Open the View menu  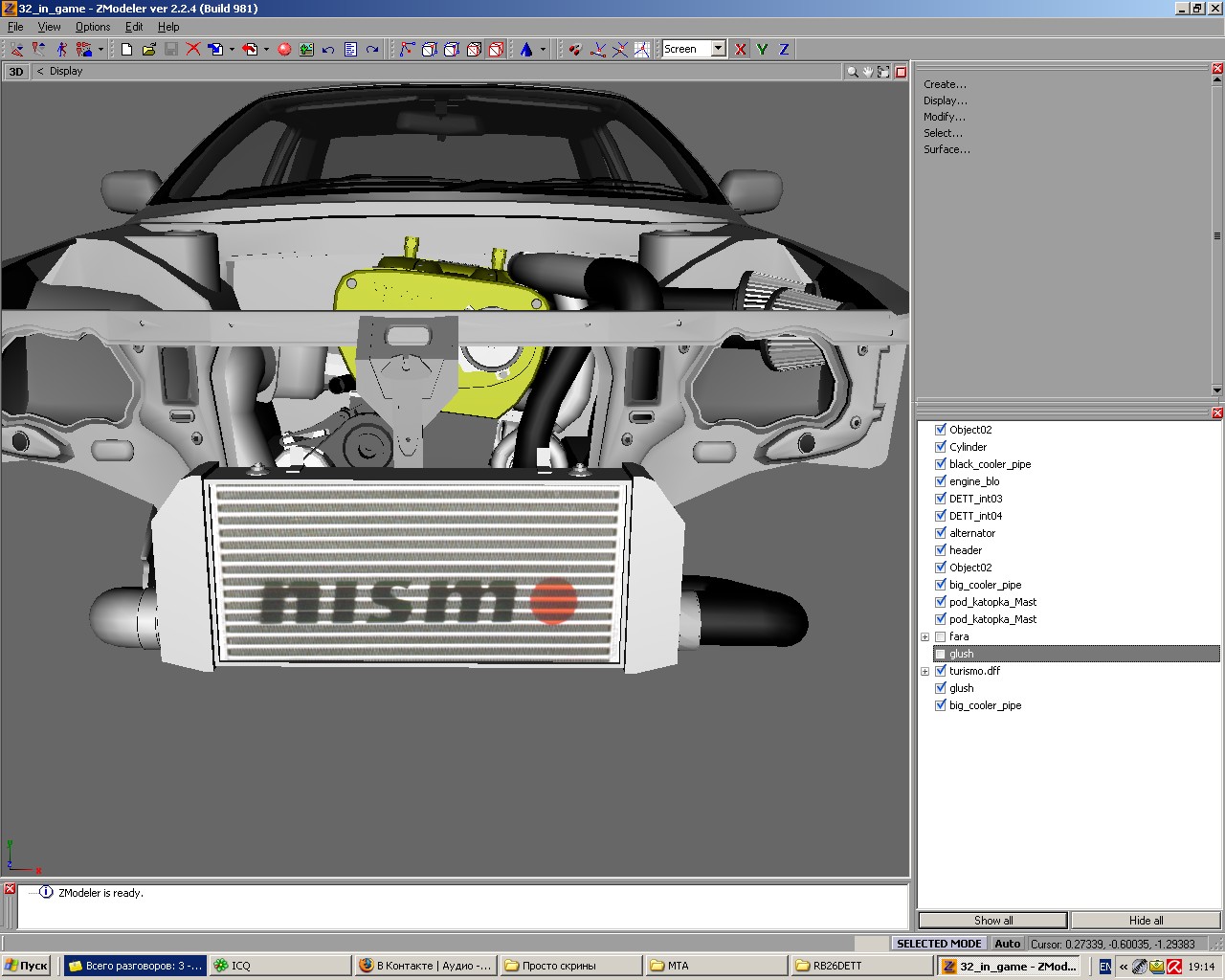(x=49, y=27)
